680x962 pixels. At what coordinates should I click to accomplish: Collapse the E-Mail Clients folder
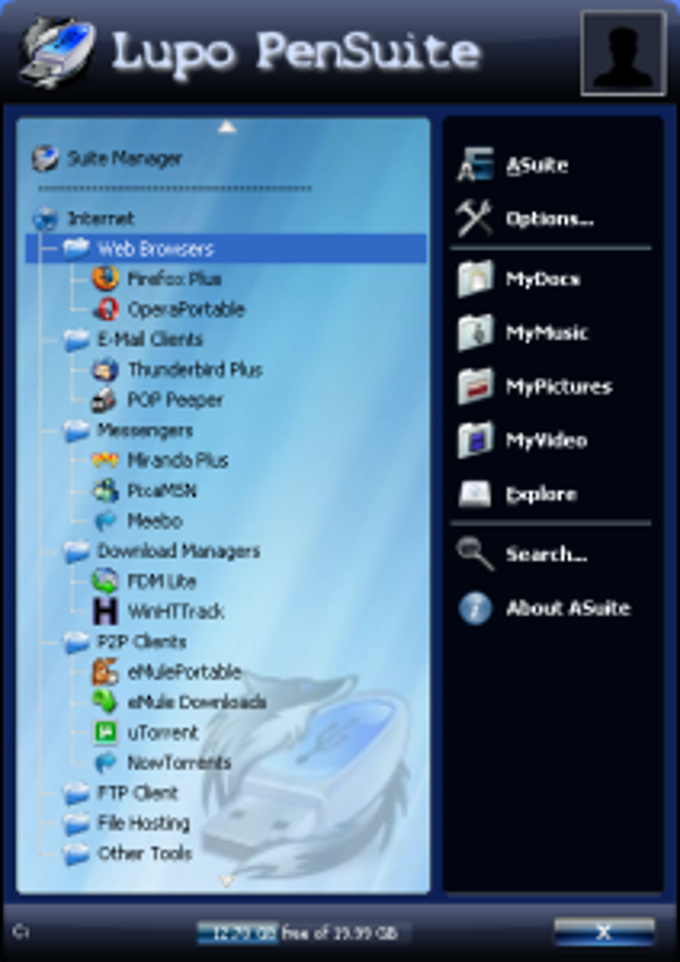[76, 339]
